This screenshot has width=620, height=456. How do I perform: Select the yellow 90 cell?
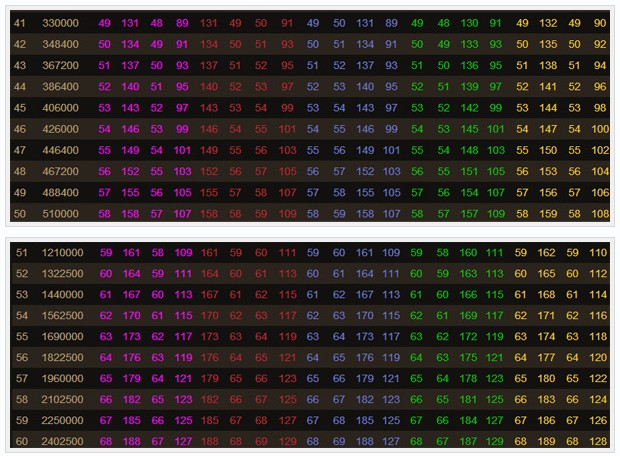click(600, 23)
